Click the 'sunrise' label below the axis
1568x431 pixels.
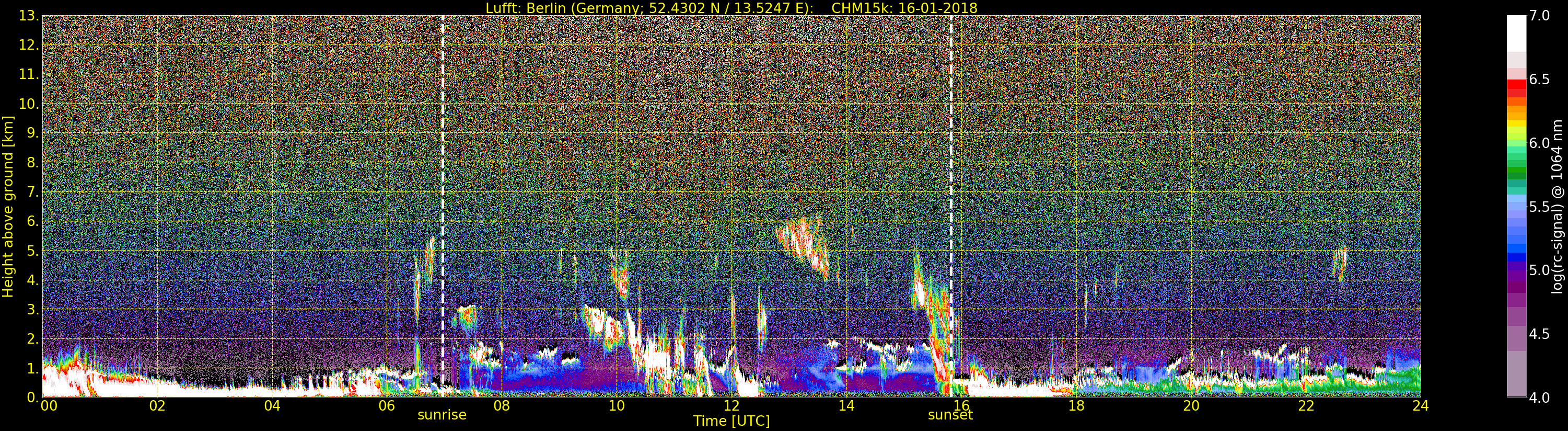(442, 415)
